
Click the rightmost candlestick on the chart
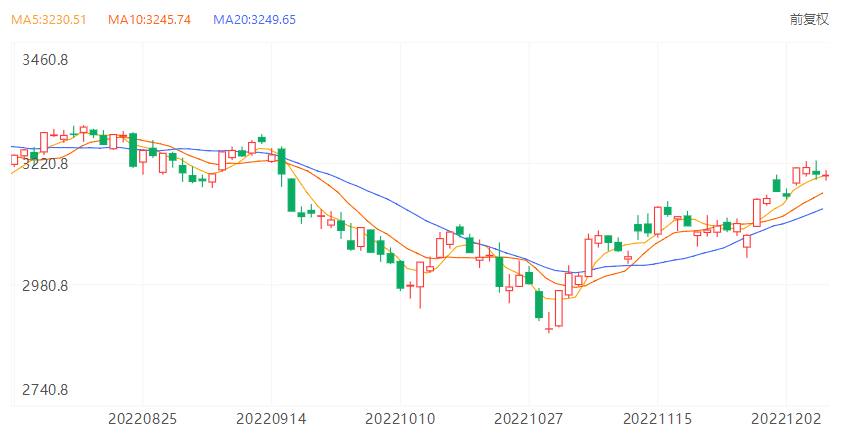(826, 175)
